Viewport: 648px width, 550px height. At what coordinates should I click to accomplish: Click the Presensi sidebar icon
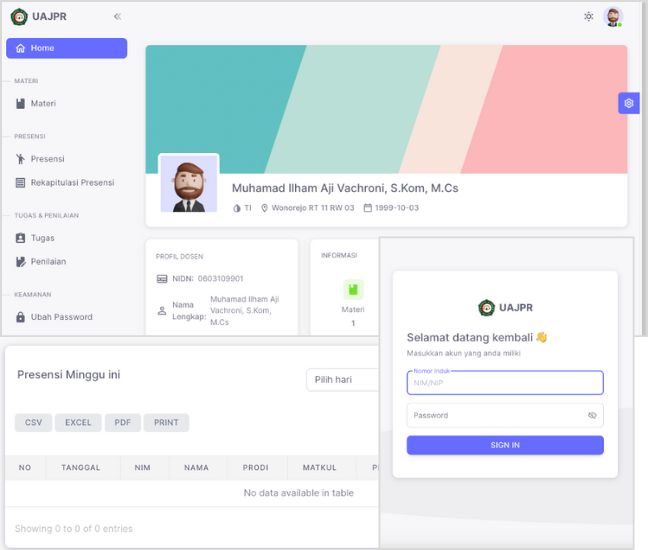tap(21, 158)
